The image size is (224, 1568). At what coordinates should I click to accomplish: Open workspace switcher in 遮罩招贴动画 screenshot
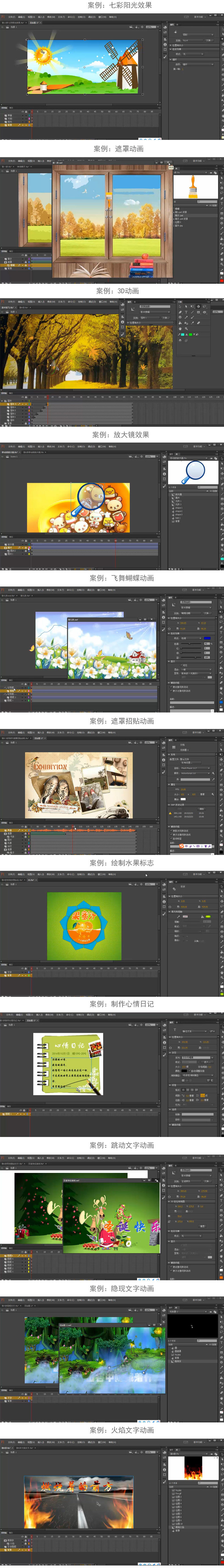coord(198,732)
